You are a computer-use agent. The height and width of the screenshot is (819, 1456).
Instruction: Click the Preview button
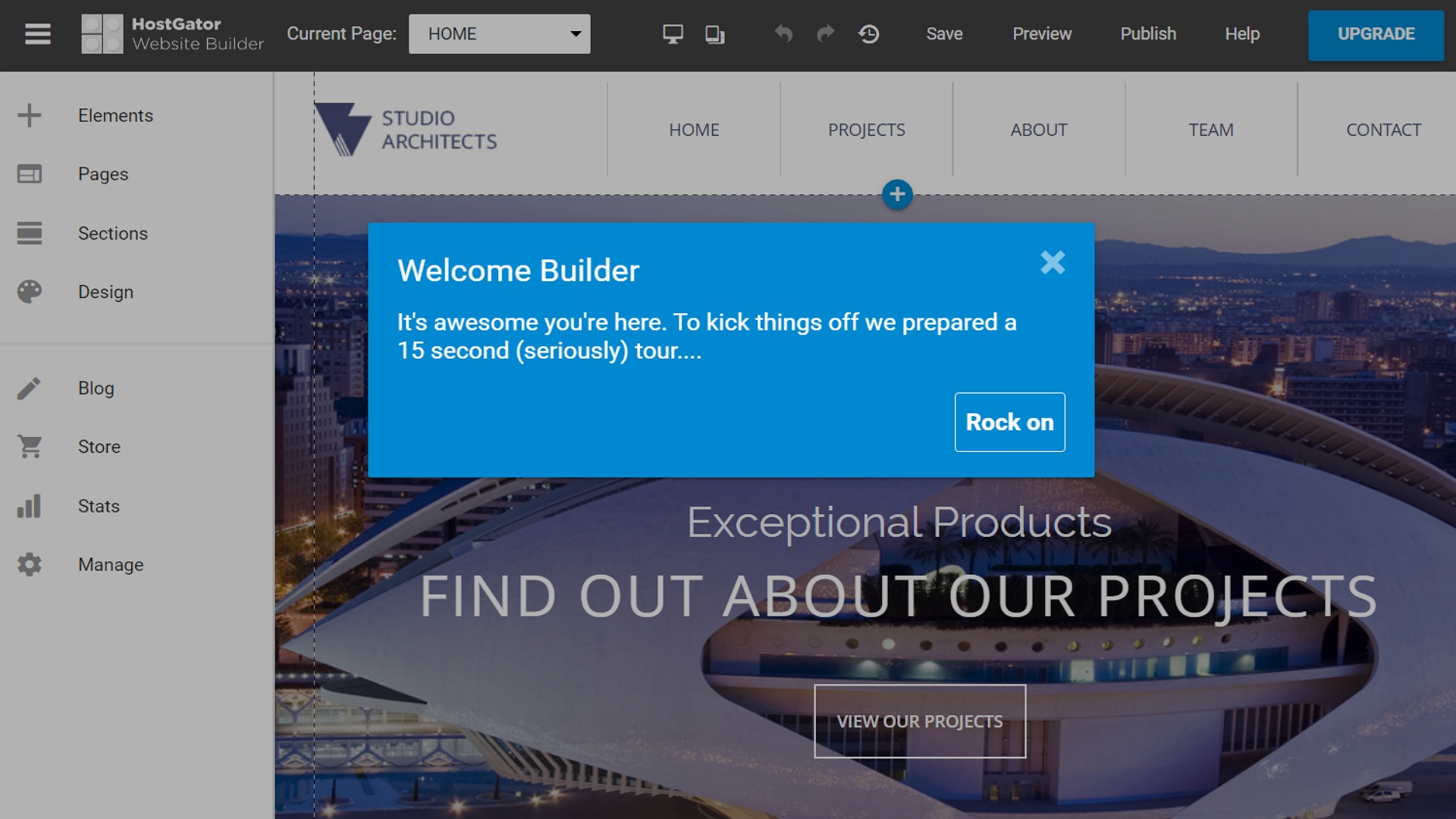1042,33
